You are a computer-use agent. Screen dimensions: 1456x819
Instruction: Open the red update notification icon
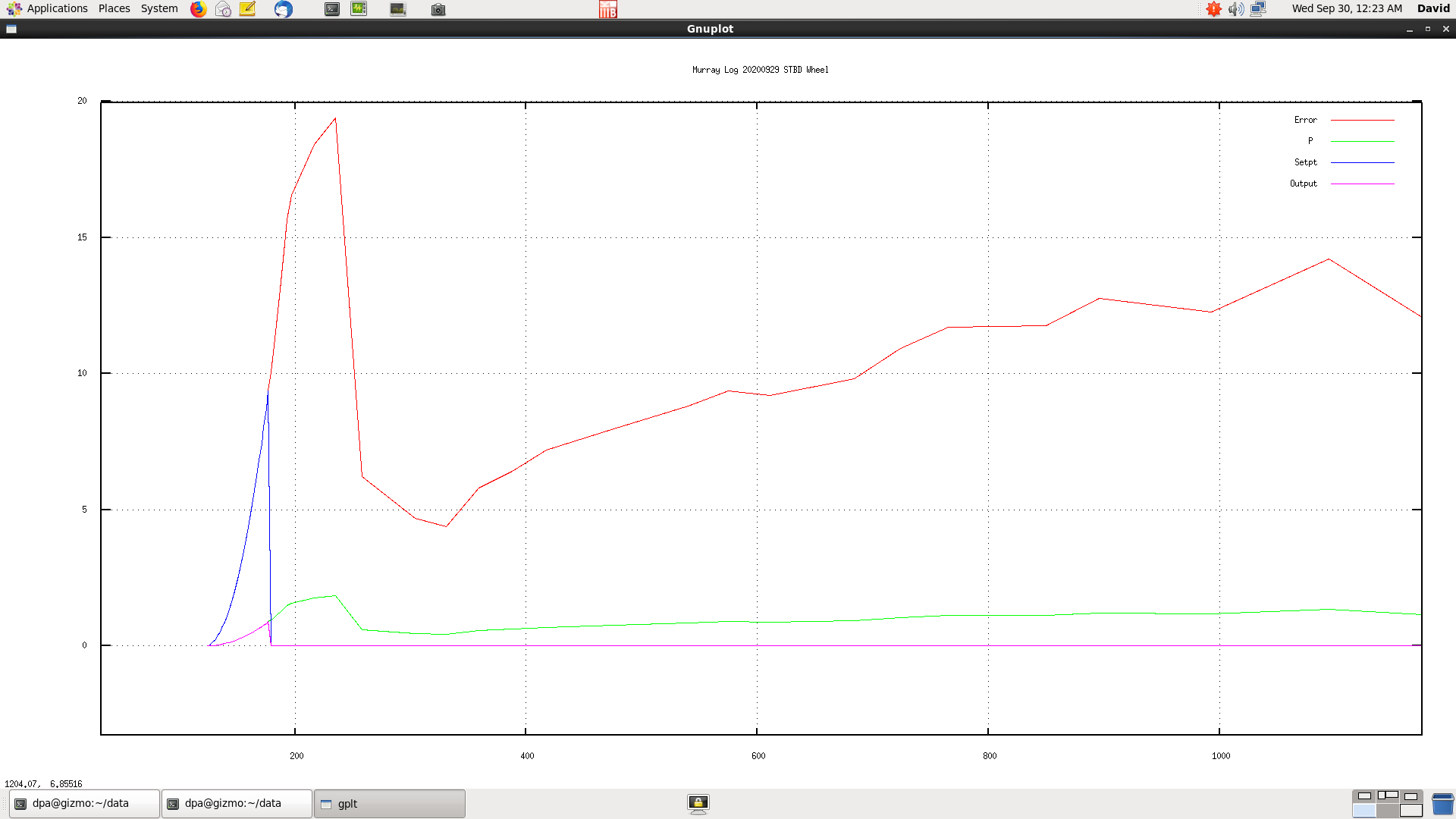(1213, 9)
